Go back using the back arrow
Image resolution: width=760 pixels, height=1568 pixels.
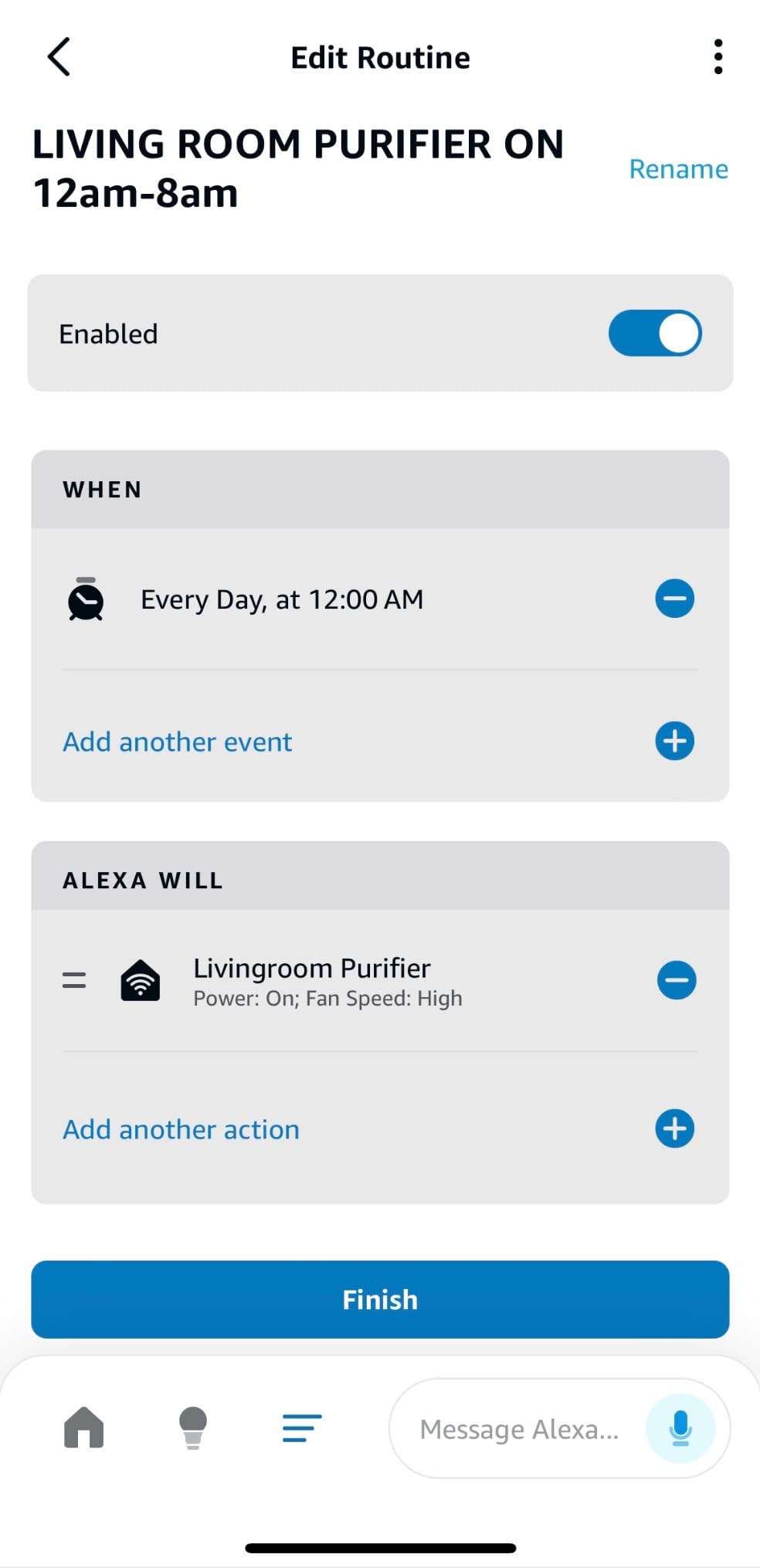coord(59,57)
